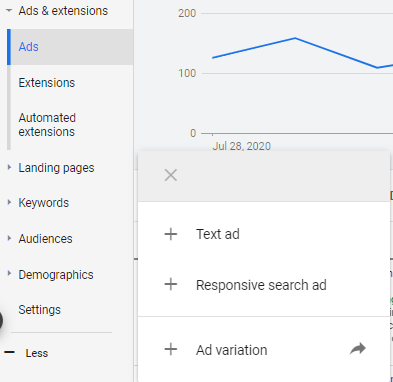Close the new ad popup menu
The image size is (393, 382).
pos(171,175)
